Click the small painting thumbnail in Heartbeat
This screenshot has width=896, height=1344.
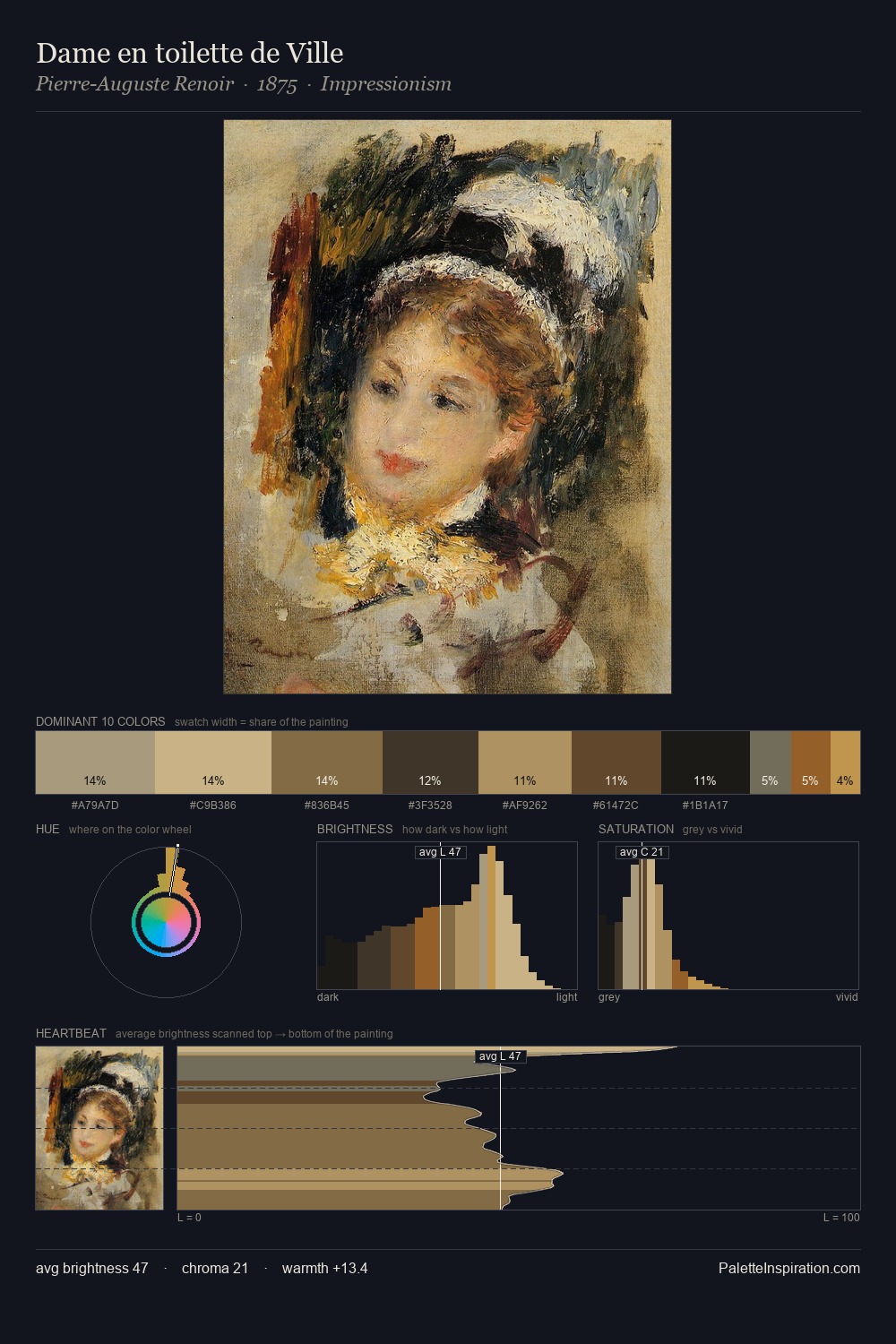(99, 1128)
